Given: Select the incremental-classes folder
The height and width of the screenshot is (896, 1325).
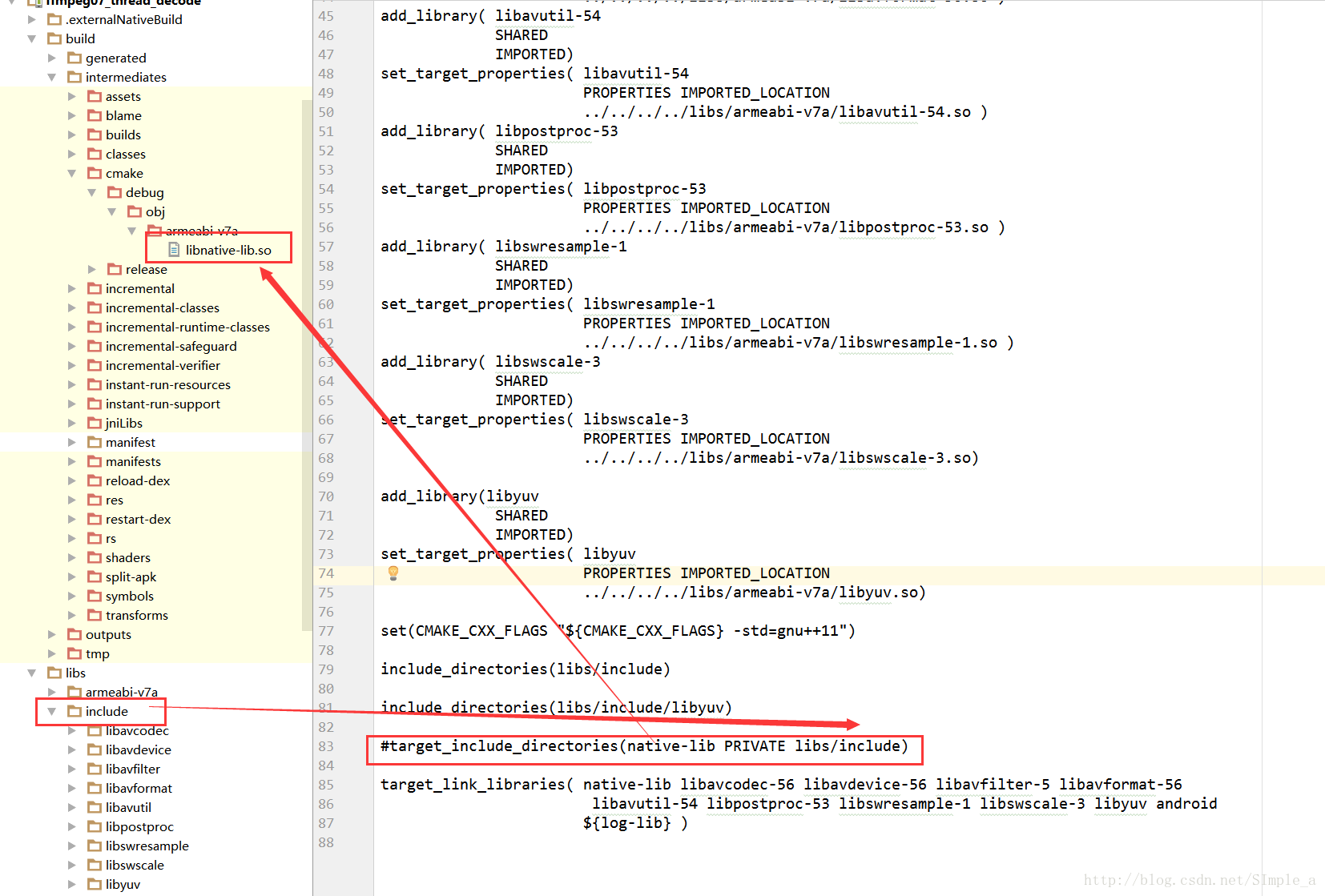Looking at the screenshot, I should [162, 307].
